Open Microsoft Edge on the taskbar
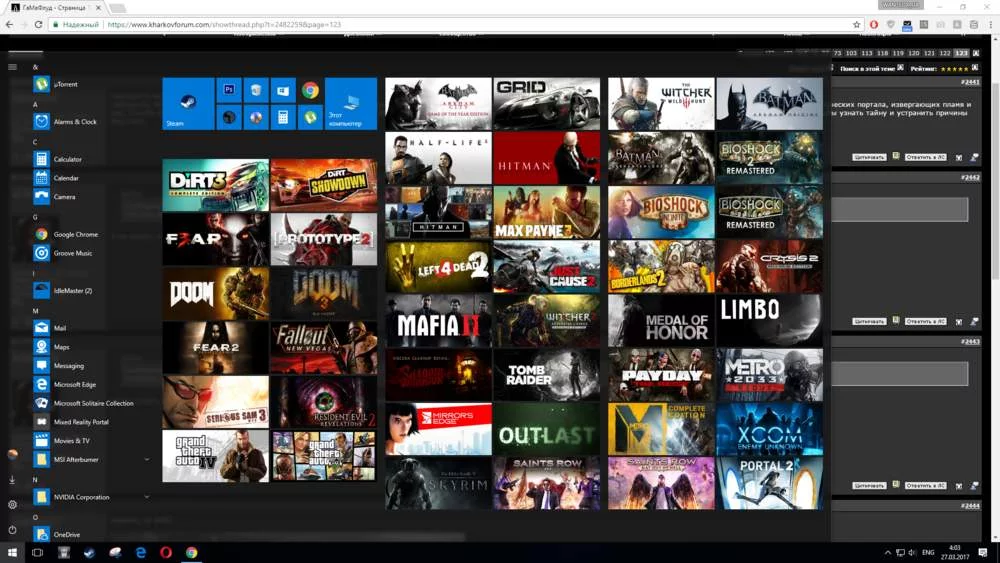The image size is (1000, 563). click(140, 552)
